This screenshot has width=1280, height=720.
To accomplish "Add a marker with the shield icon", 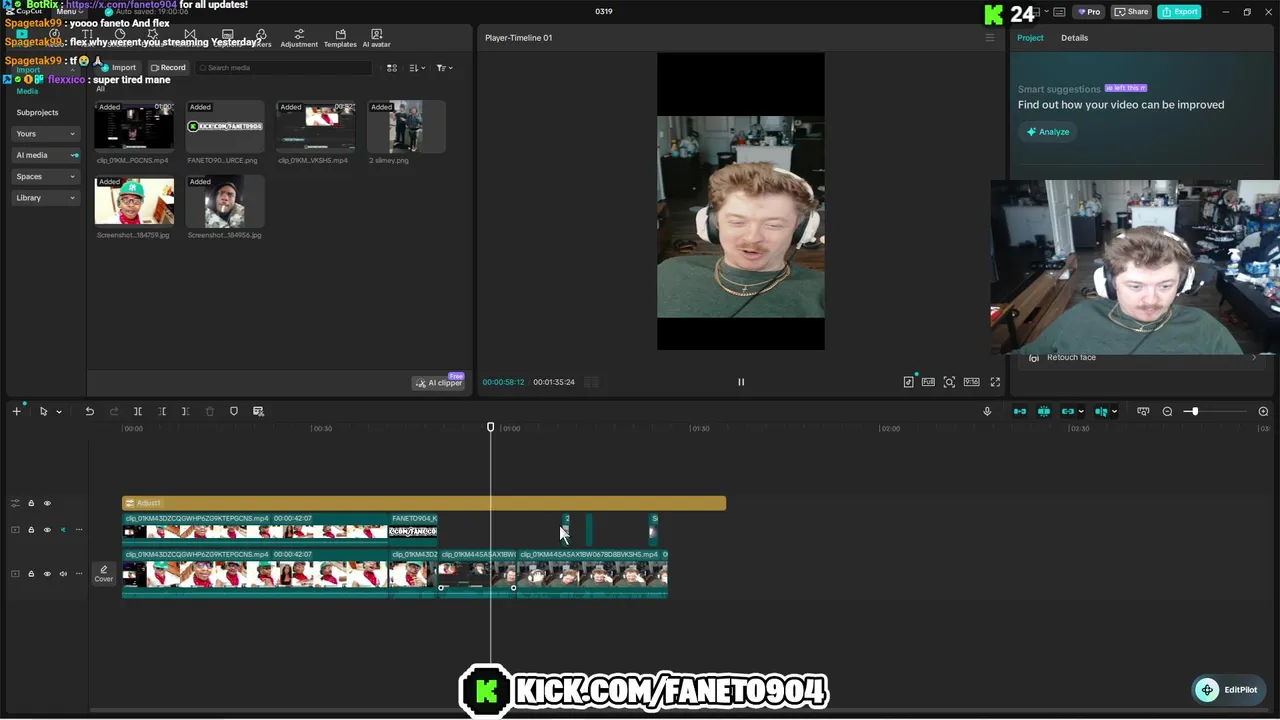I will click(234, 411).
